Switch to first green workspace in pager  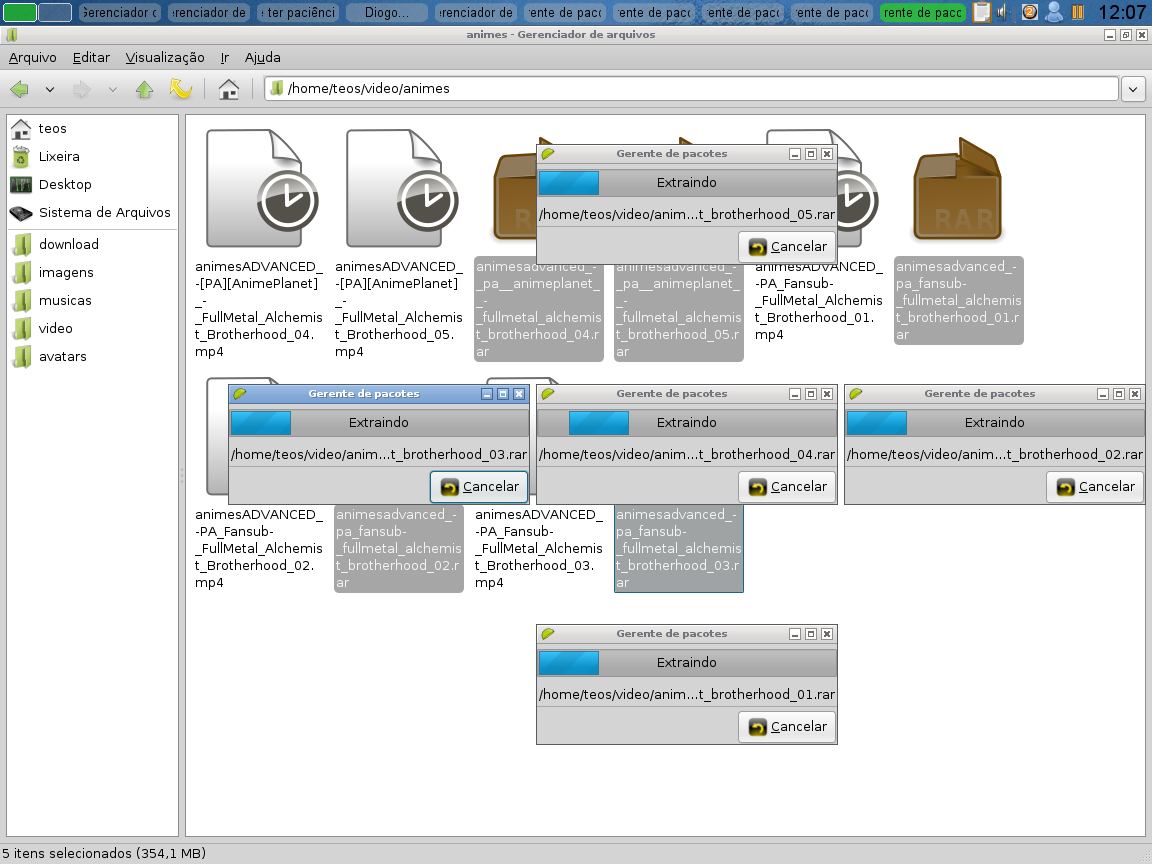click(20, 12)
